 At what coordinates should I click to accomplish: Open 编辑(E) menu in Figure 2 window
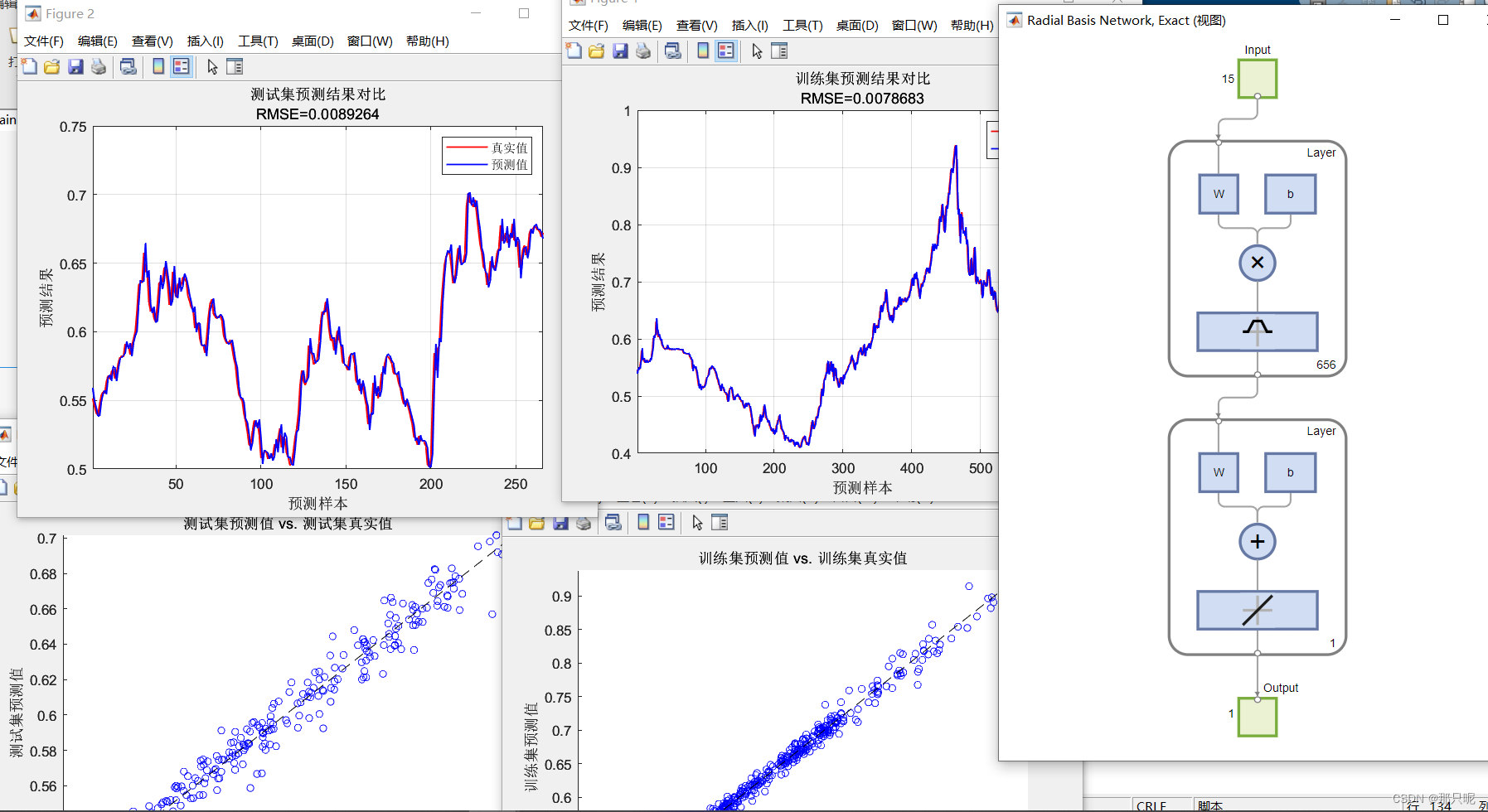pyautogui.click(x=98, y=41)
